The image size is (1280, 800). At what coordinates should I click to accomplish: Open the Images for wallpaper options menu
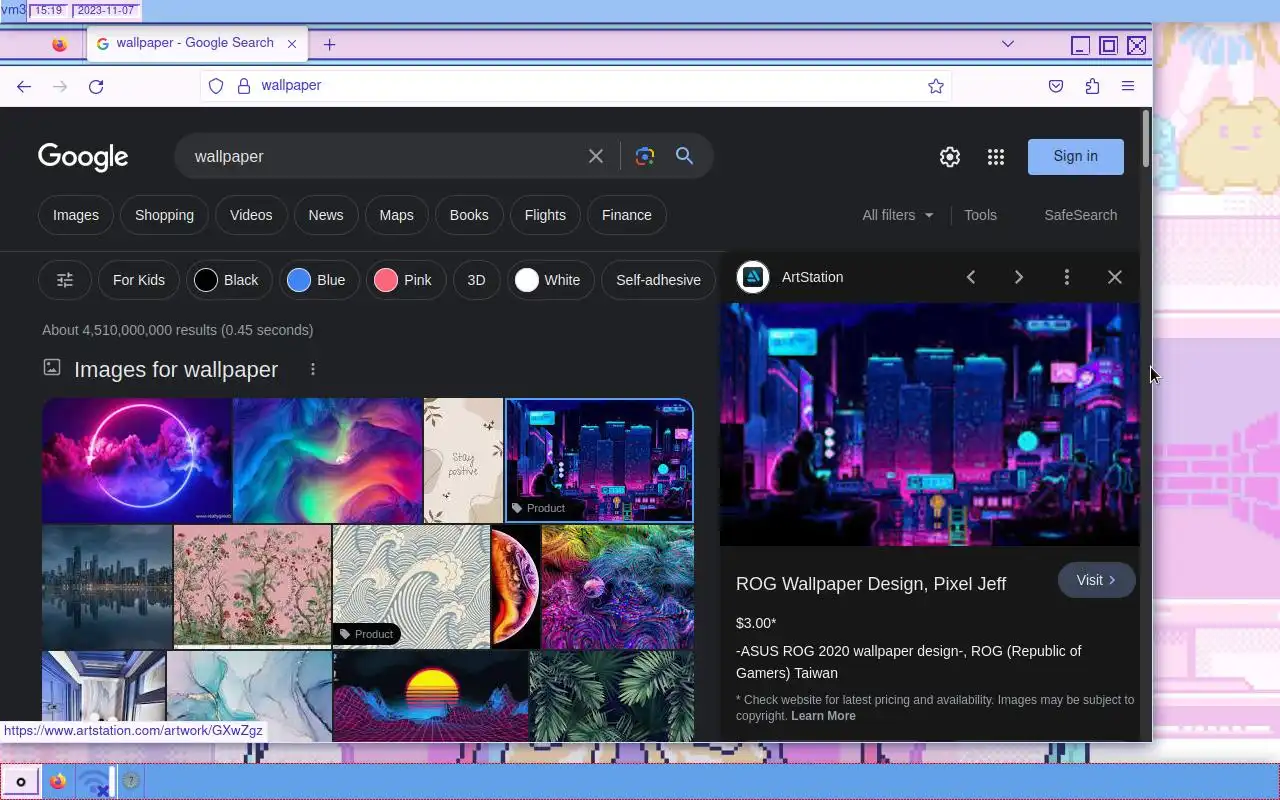click(313, 369)
